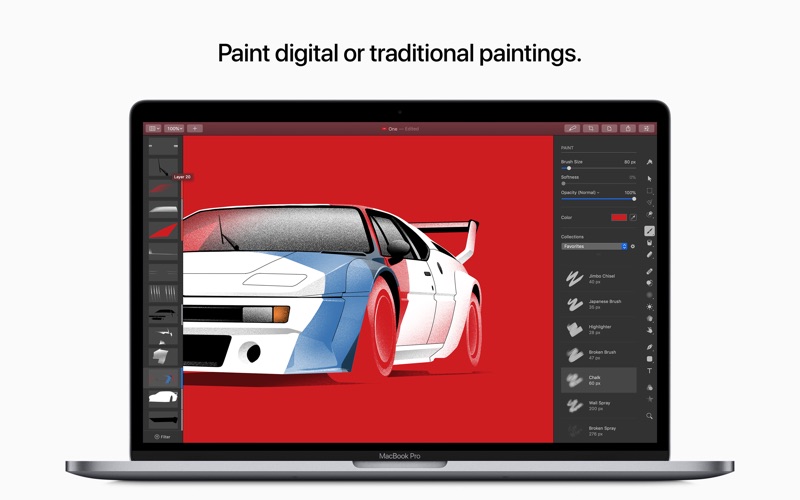
Task: Open the Favorites collections dropdown
Action: (x=594, y=246)
